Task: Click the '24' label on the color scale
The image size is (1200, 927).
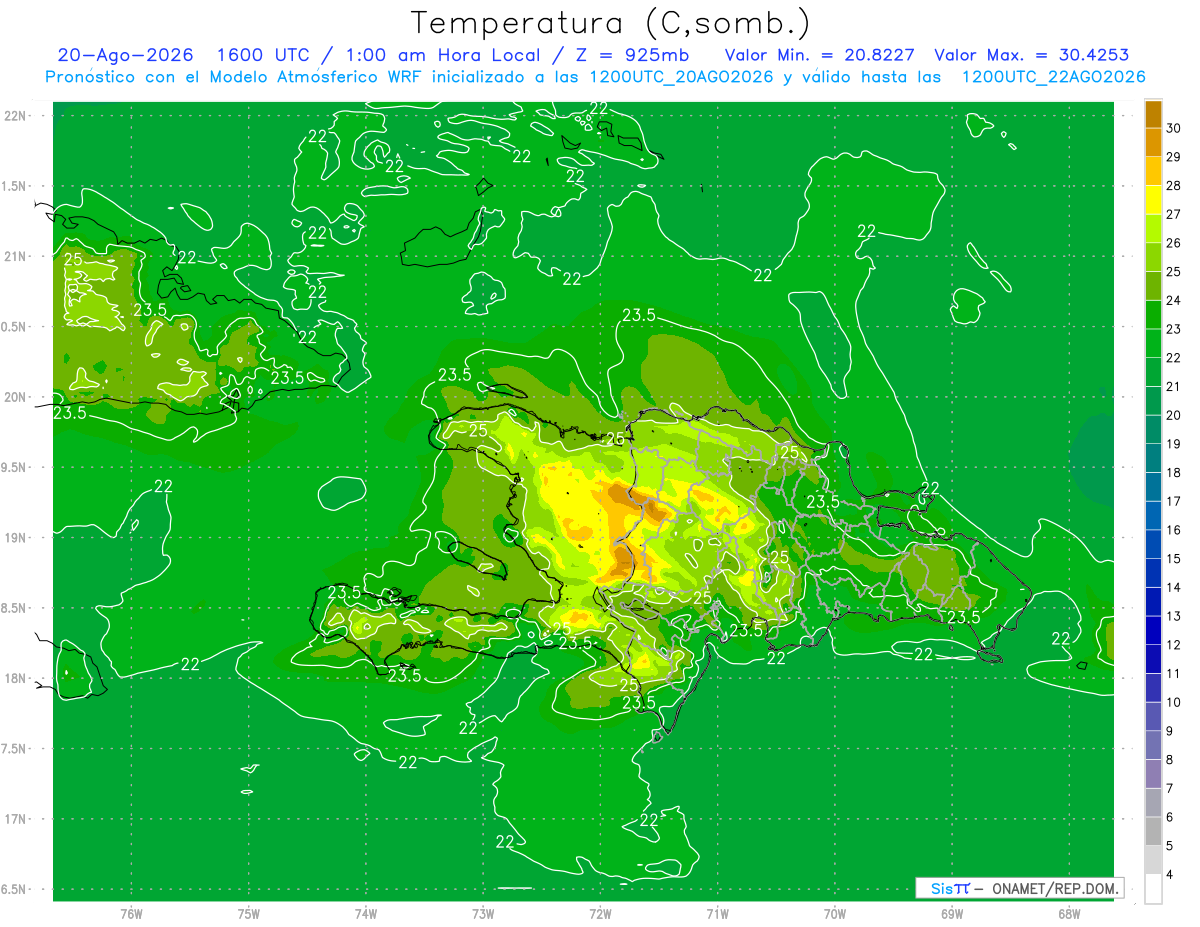Action: pyautogui.click(x=1174, y=301)
